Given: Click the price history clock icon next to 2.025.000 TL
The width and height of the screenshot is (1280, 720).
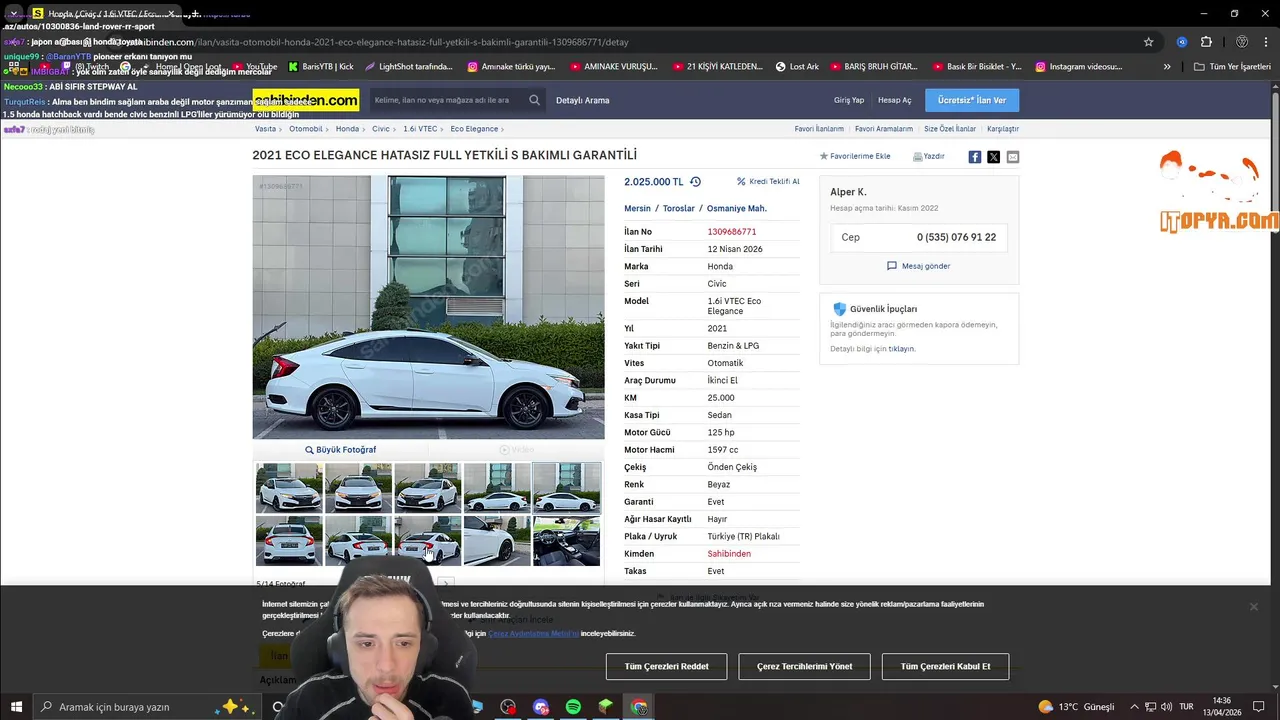Looking at the screenshot, I should (x=695, y=182).
